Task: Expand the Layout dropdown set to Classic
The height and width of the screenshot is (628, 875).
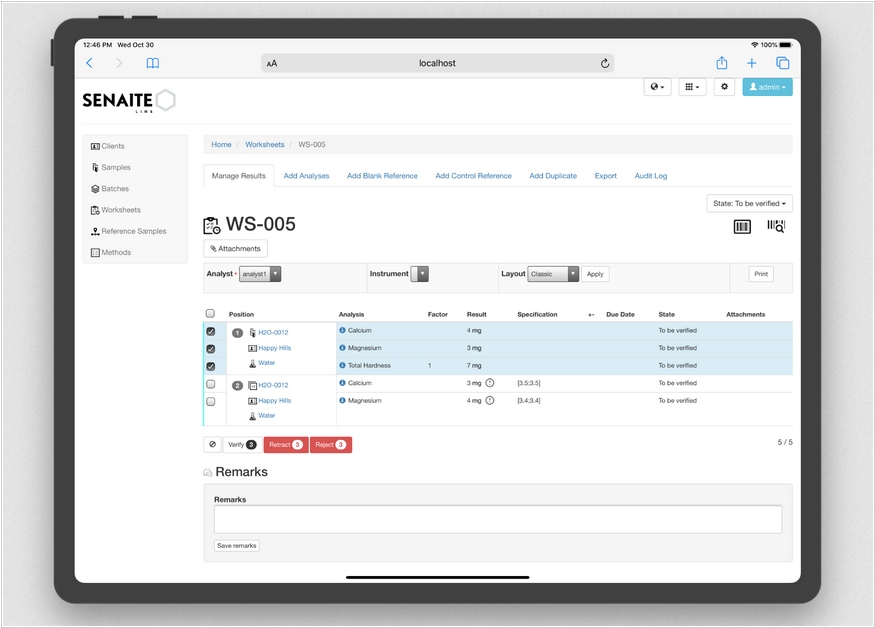Action: [553, 274]
